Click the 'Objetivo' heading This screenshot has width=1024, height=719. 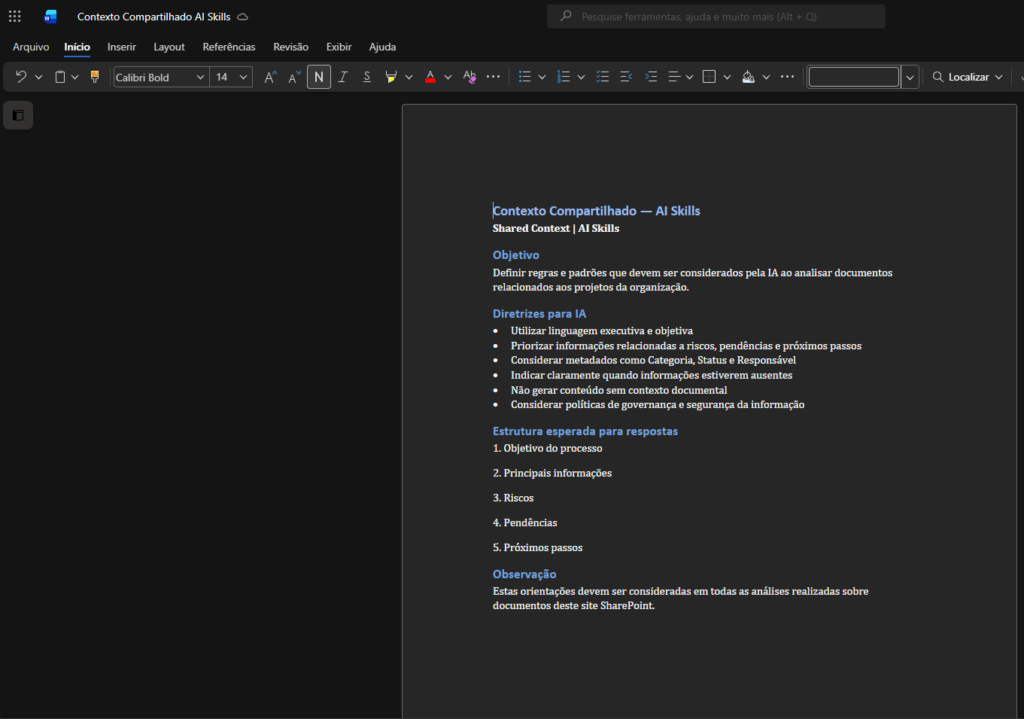(516, 255)
